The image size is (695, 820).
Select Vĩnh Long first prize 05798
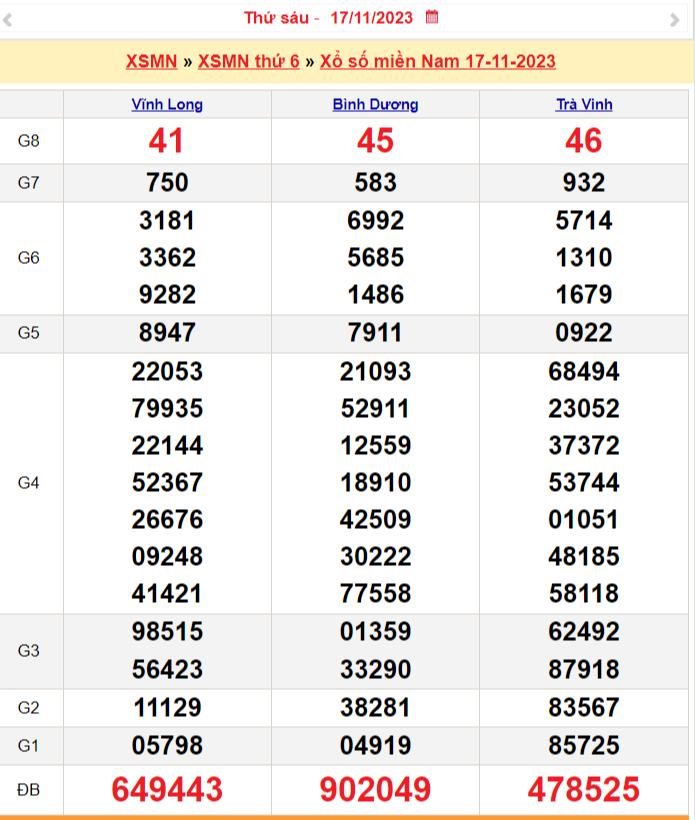click(167, 745)
